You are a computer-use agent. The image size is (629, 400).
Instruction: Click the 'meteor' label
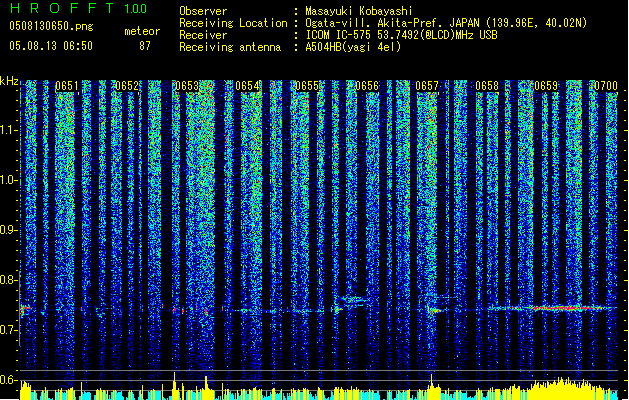(142, 31)
